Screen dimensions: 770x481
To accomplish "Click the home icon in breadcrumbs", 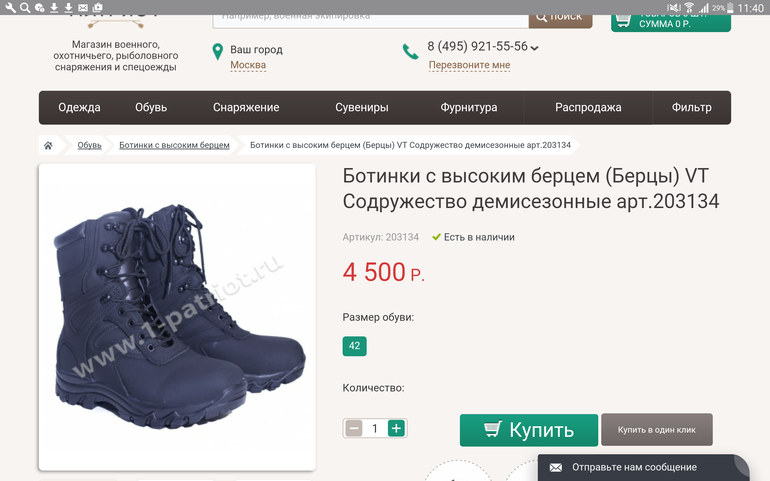I will click(x=48, y=145).
